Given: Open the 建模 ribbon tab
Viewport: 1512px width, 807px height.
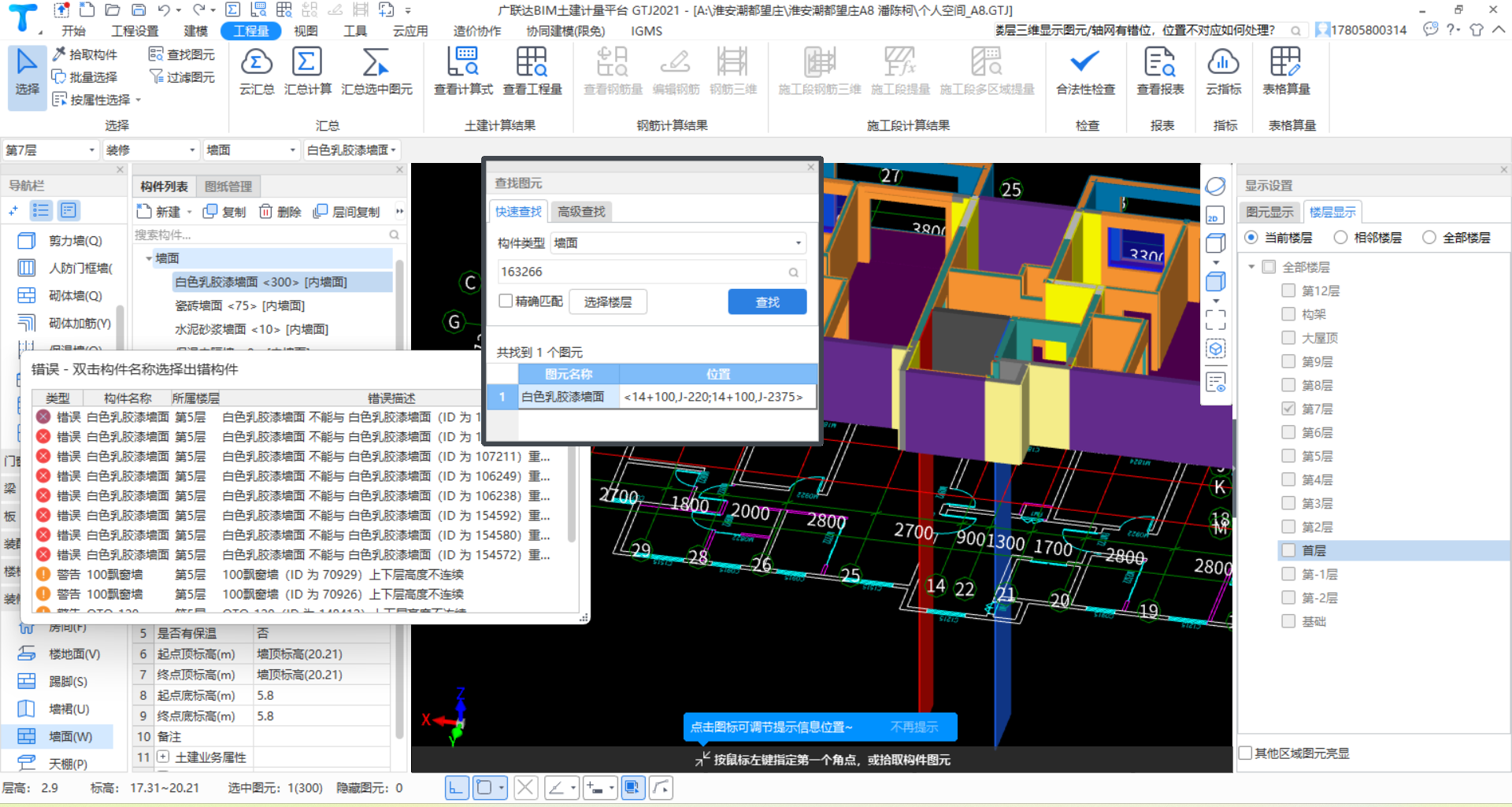Looking at the screenshot, I should pyautogui.click(x=196, y=31).
